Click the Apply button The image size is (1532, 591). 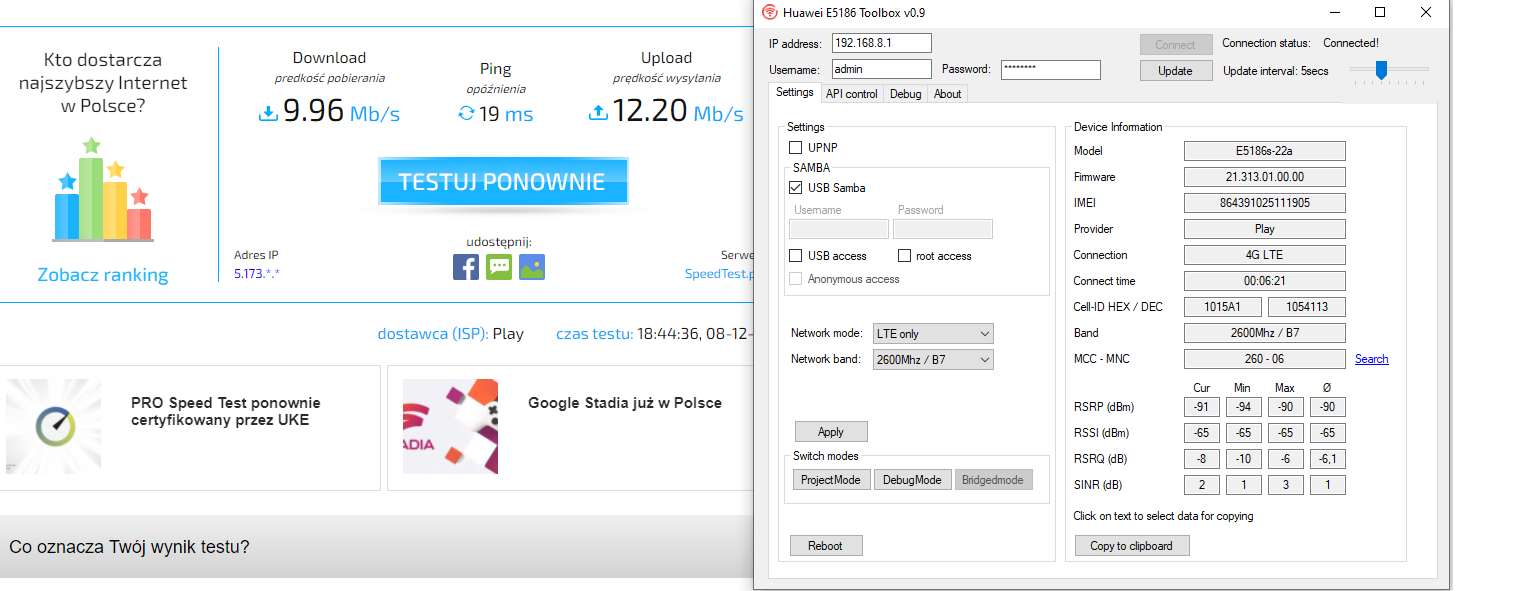click(831, 432)
